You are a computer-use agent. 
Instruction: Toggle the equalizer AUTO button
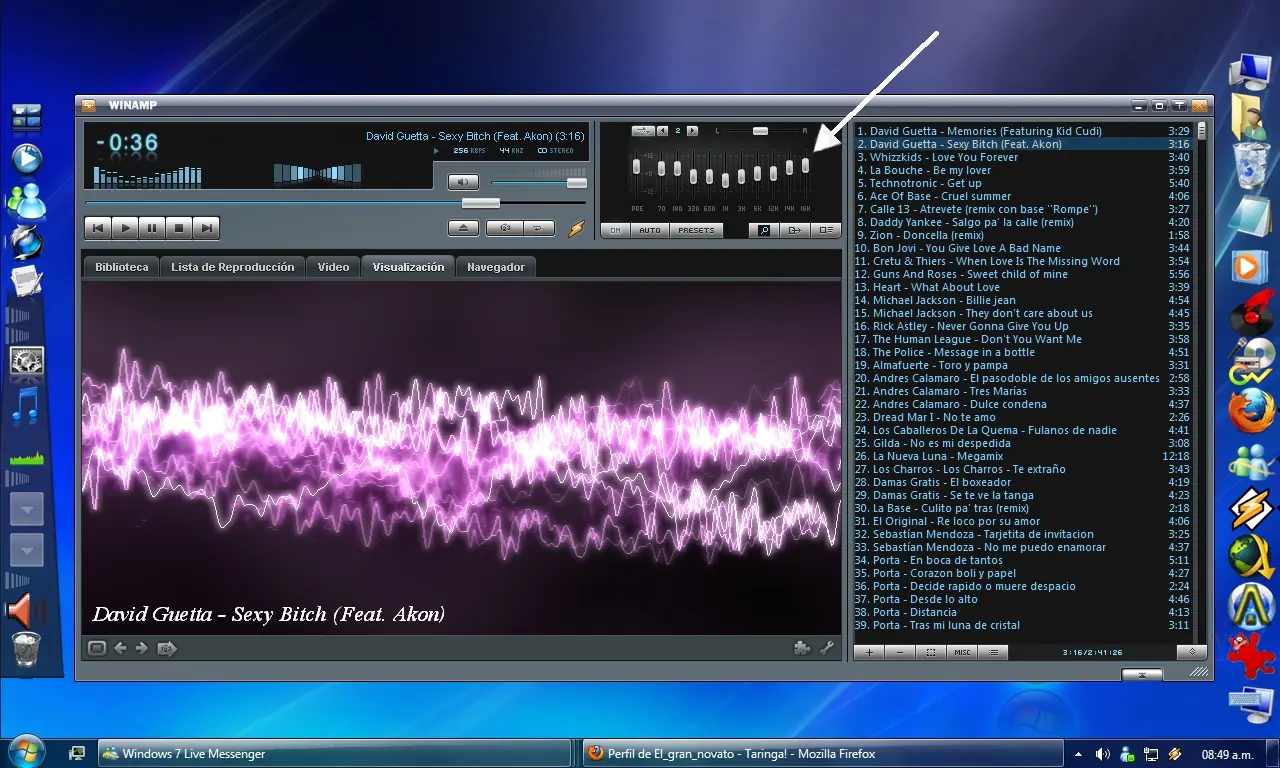click(x=650, y=230)
